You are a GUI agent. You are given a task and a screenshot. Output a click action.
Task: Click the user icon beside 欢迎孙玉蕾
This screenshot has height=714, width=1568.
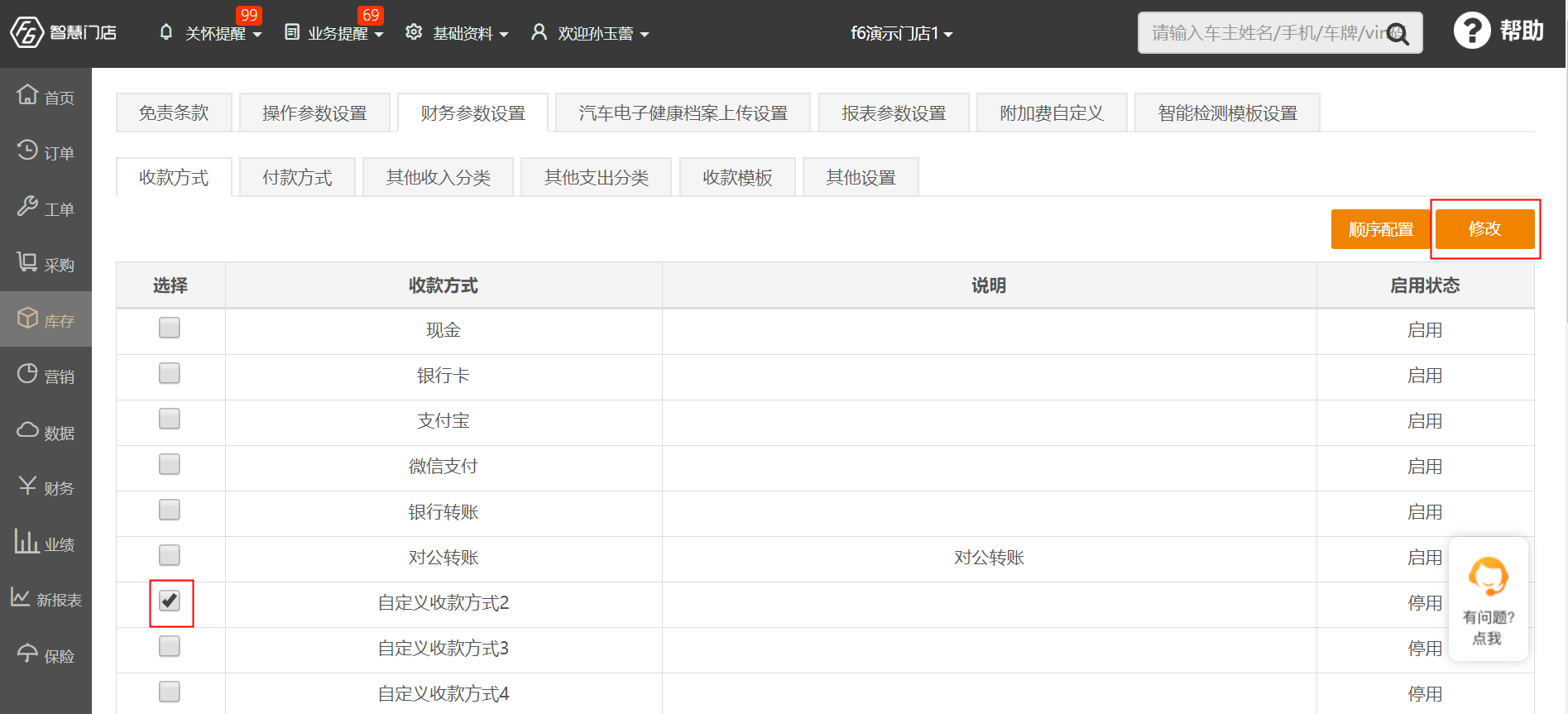point(539,32)
